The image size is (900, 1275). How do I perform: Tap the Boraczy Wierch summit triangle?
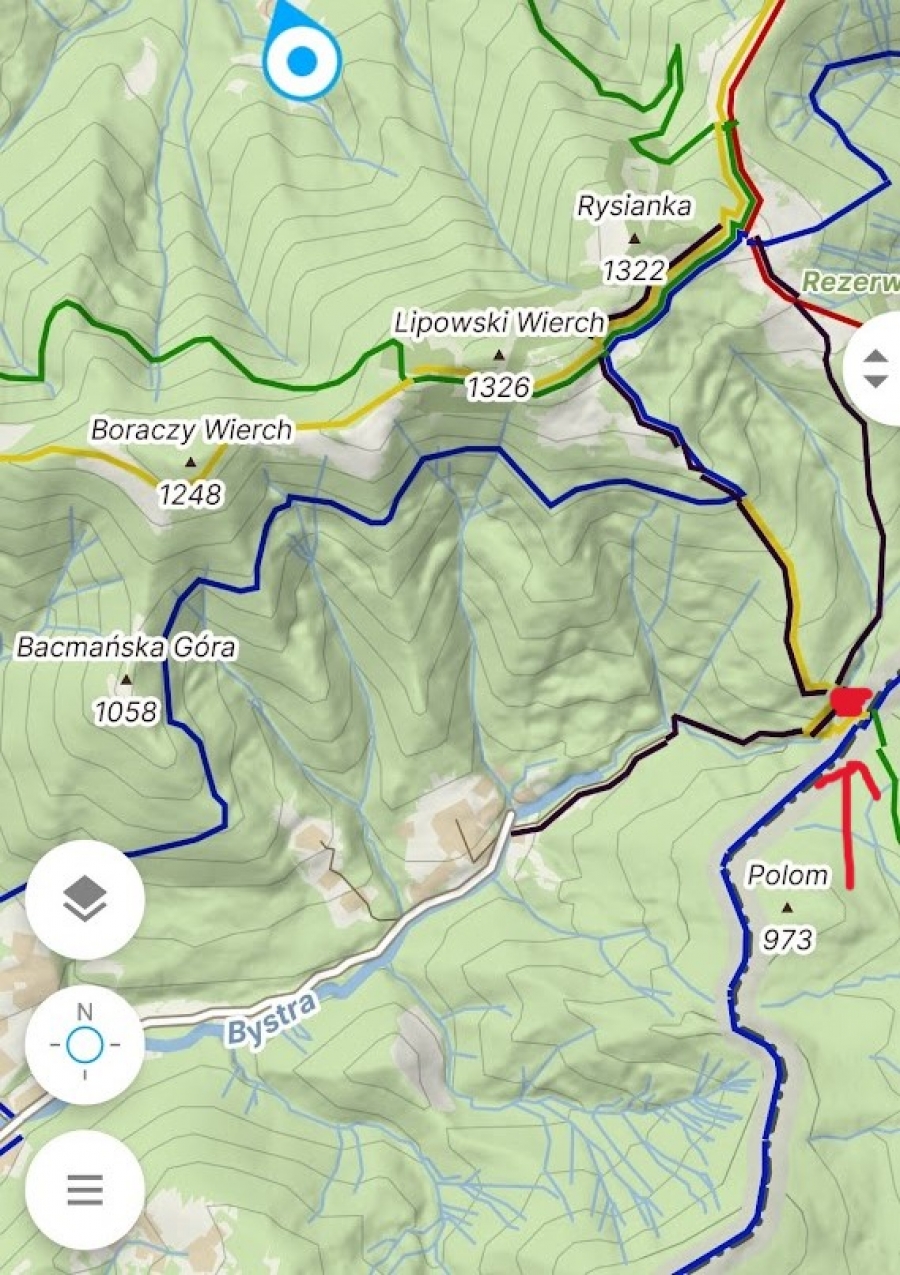[x=191, y=462]
